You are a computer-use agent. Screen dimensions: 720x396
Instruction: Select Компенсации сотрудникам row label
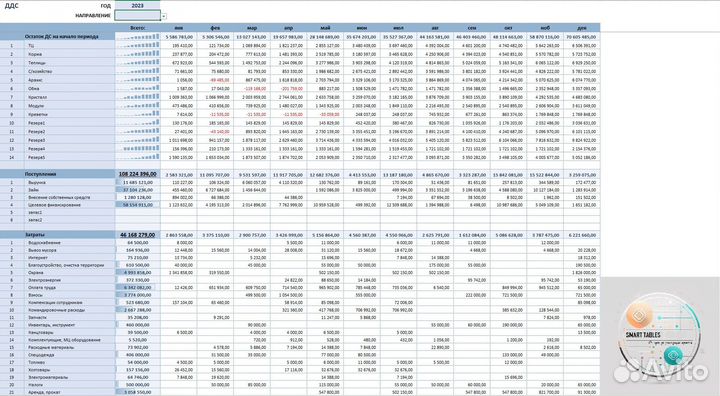click(56, 302)
